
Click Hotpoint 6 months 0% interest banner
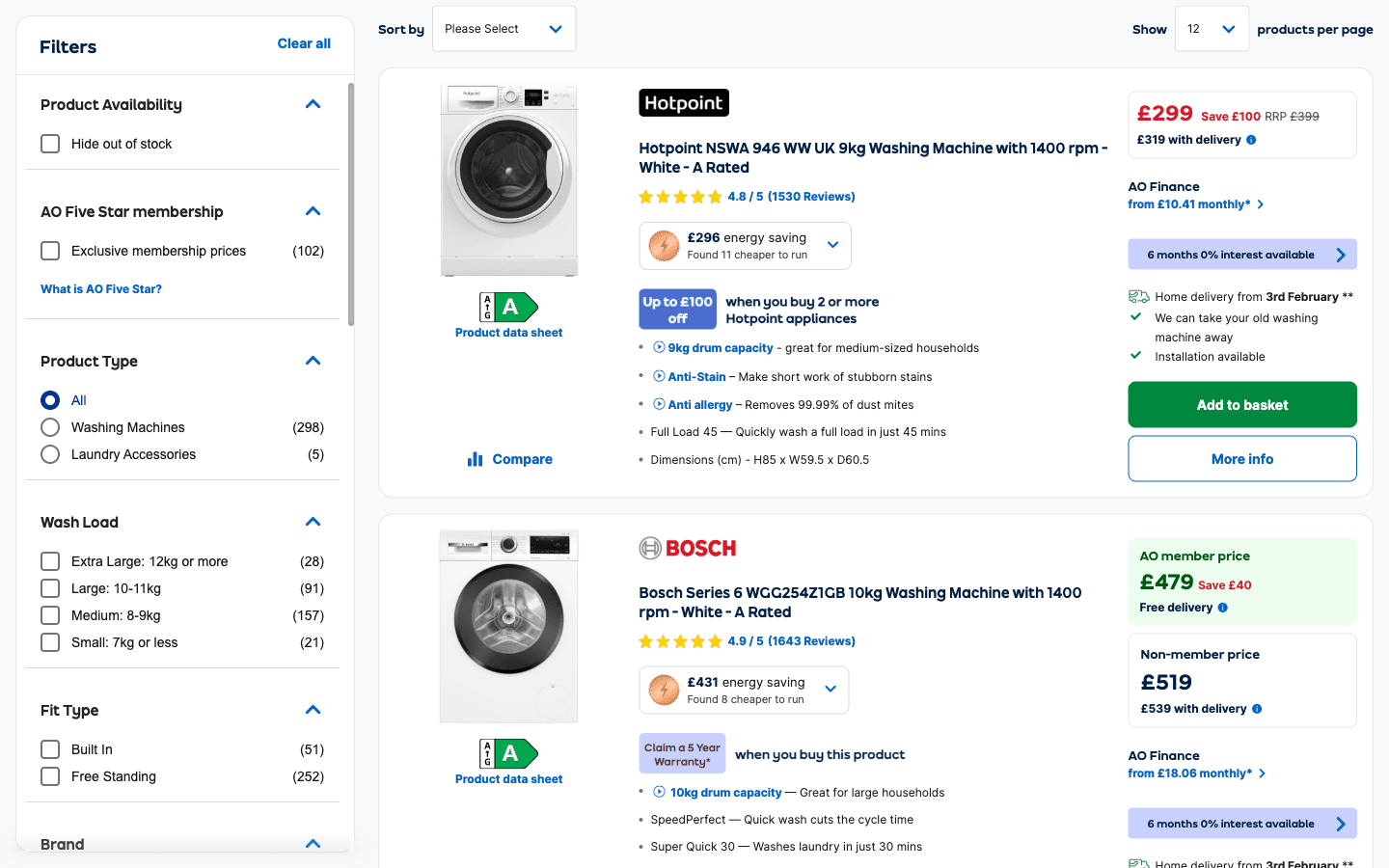[1242, 255]
